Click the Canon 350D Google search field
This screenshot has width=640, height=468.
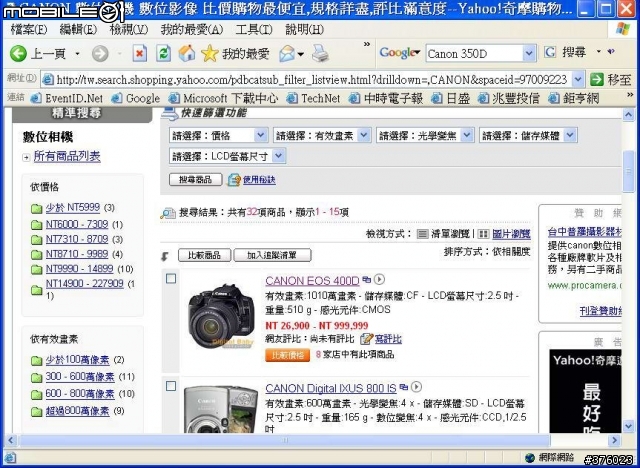click(x=474, y=53)
